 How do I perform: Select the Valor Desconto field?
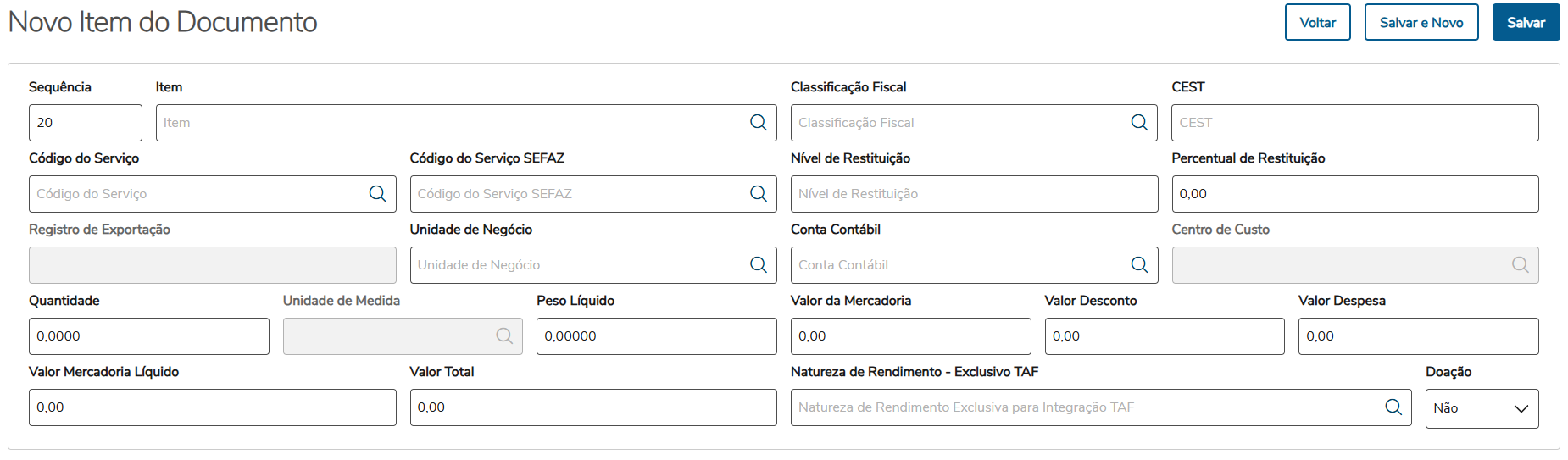click(1164, 336)
